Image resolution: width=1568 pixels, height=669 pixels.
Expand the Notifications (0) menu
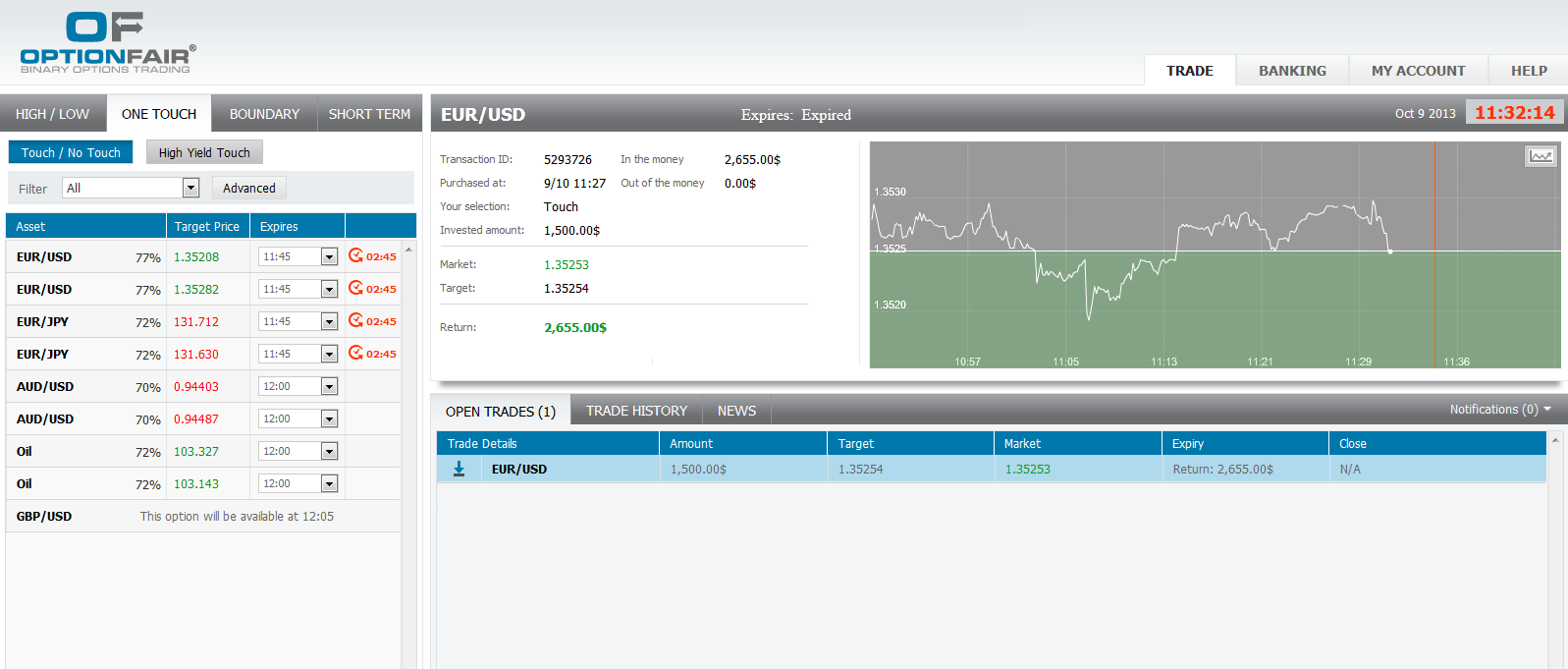pos(1499,410)
